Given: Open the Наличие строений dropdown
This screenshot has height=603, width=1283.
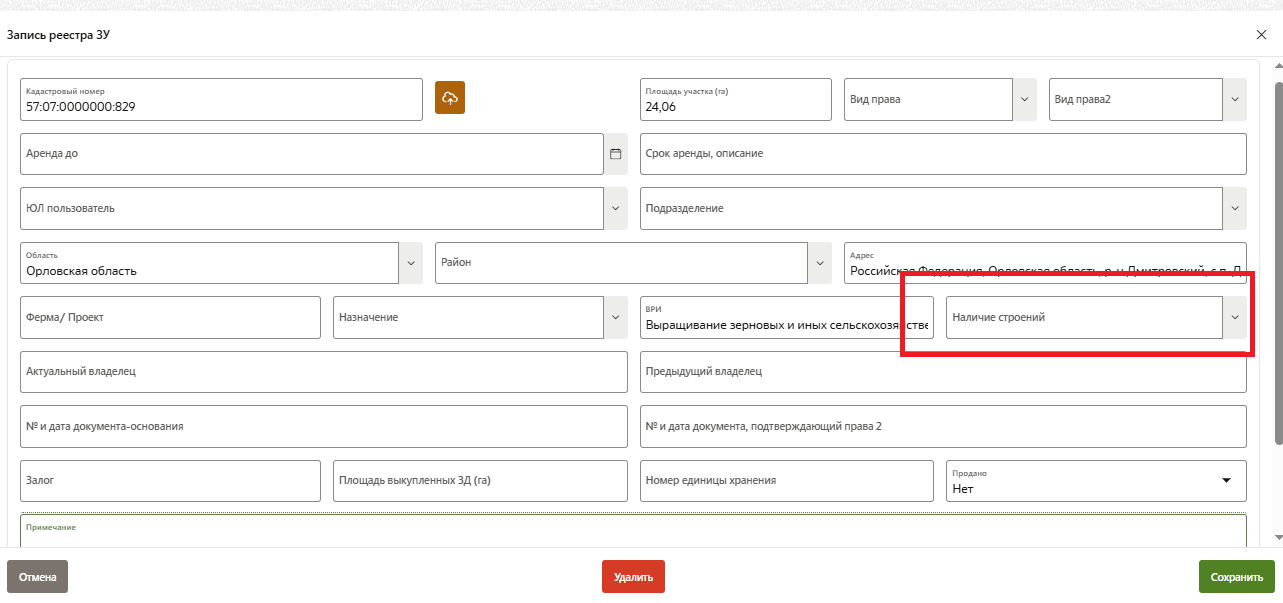Looking at the screenshot, I should click(1235, 317).
